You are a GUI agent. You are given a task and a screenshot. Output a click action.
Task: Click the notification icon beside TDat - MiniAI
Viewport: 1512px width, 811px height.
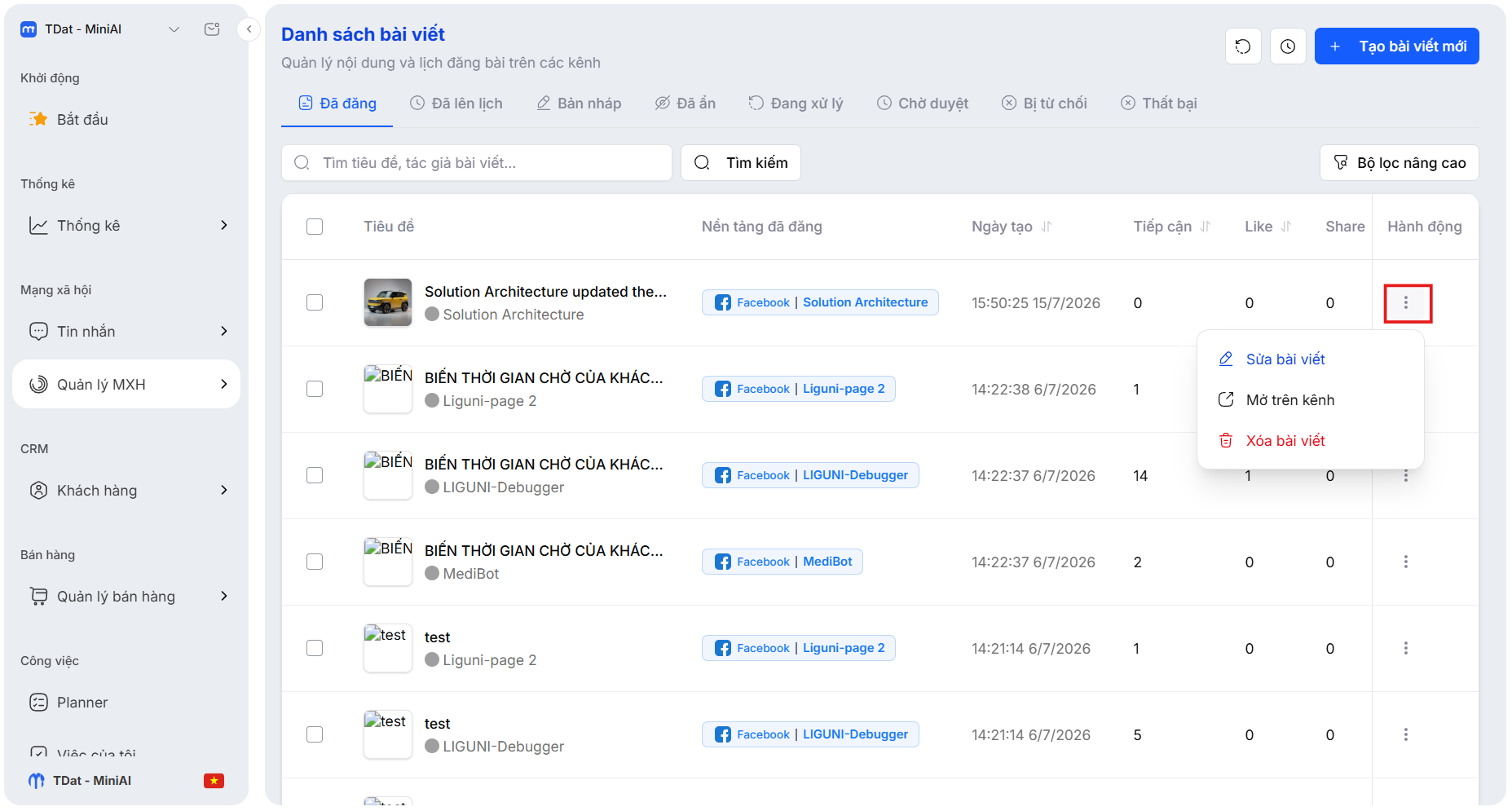[212, 29]
